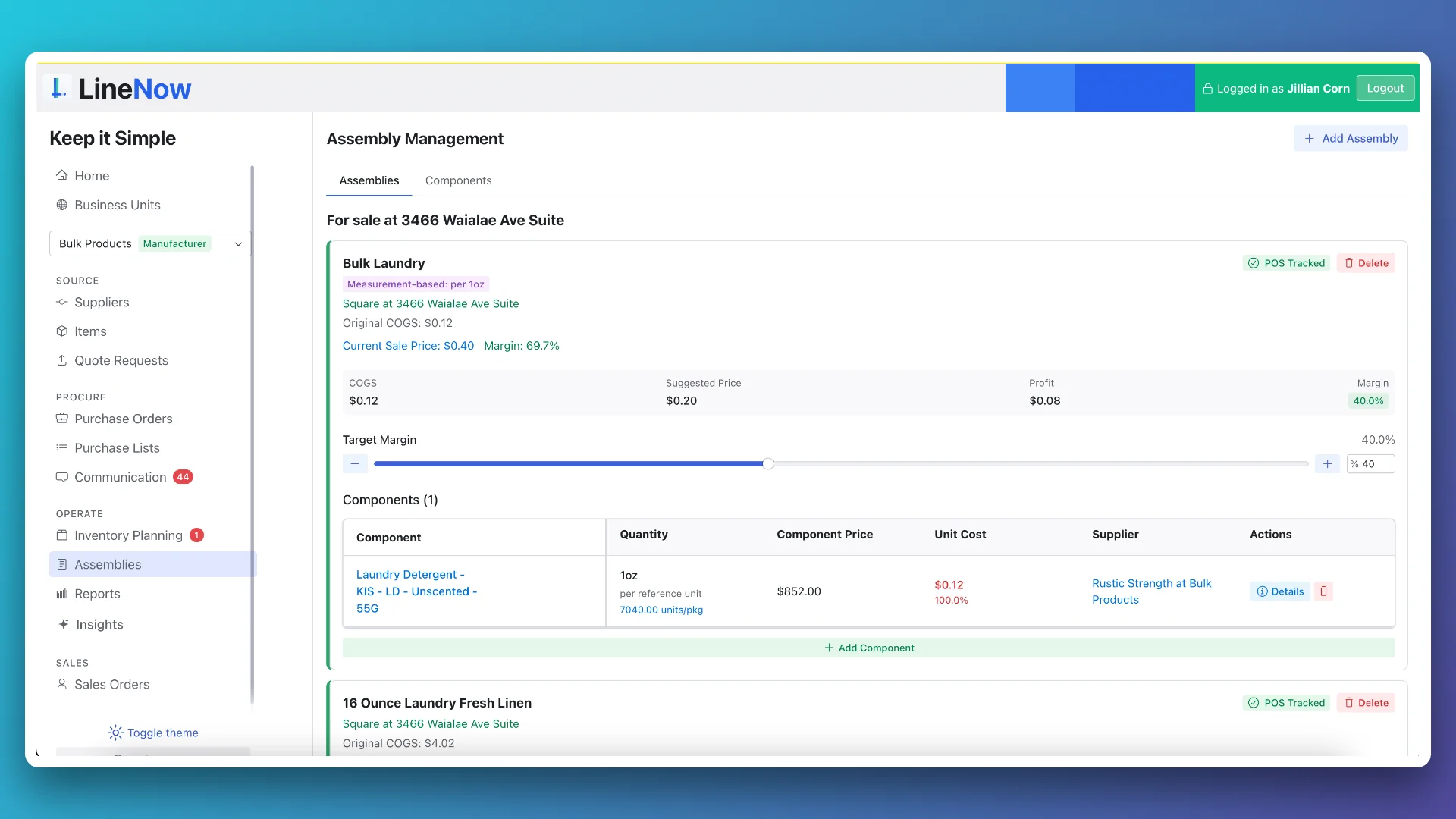Image resolution: width=1456 pixels, height=819 pixels.
Task: Toggle POS Tracked on 16 Ounce Laundry
Action: (1286, 703)
